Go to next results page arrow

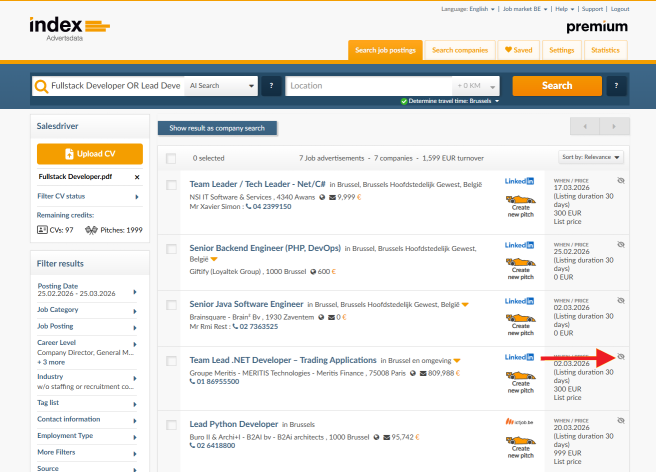click(614, 126)
